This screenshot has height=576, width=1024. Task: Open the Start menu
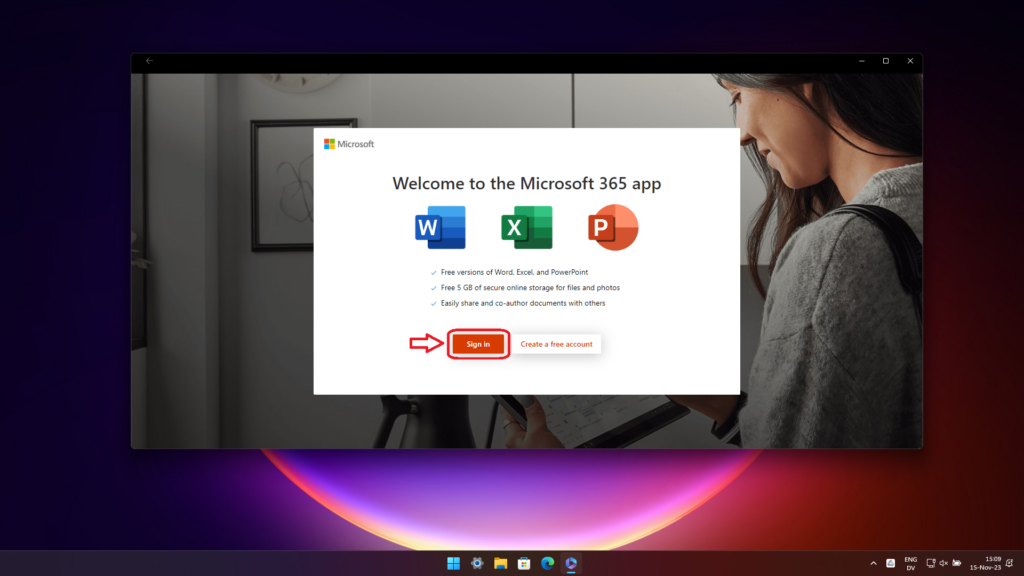point(454,563)
